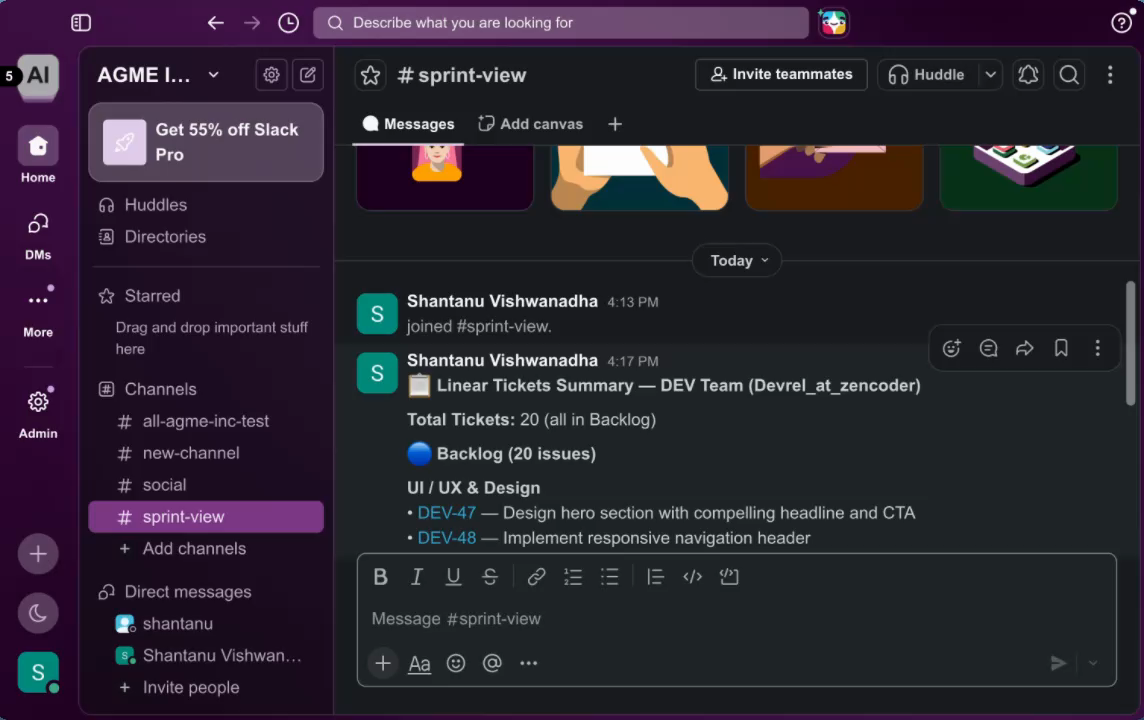
Task: Toggle bold formatting
Action: click(x=380, y=577)
